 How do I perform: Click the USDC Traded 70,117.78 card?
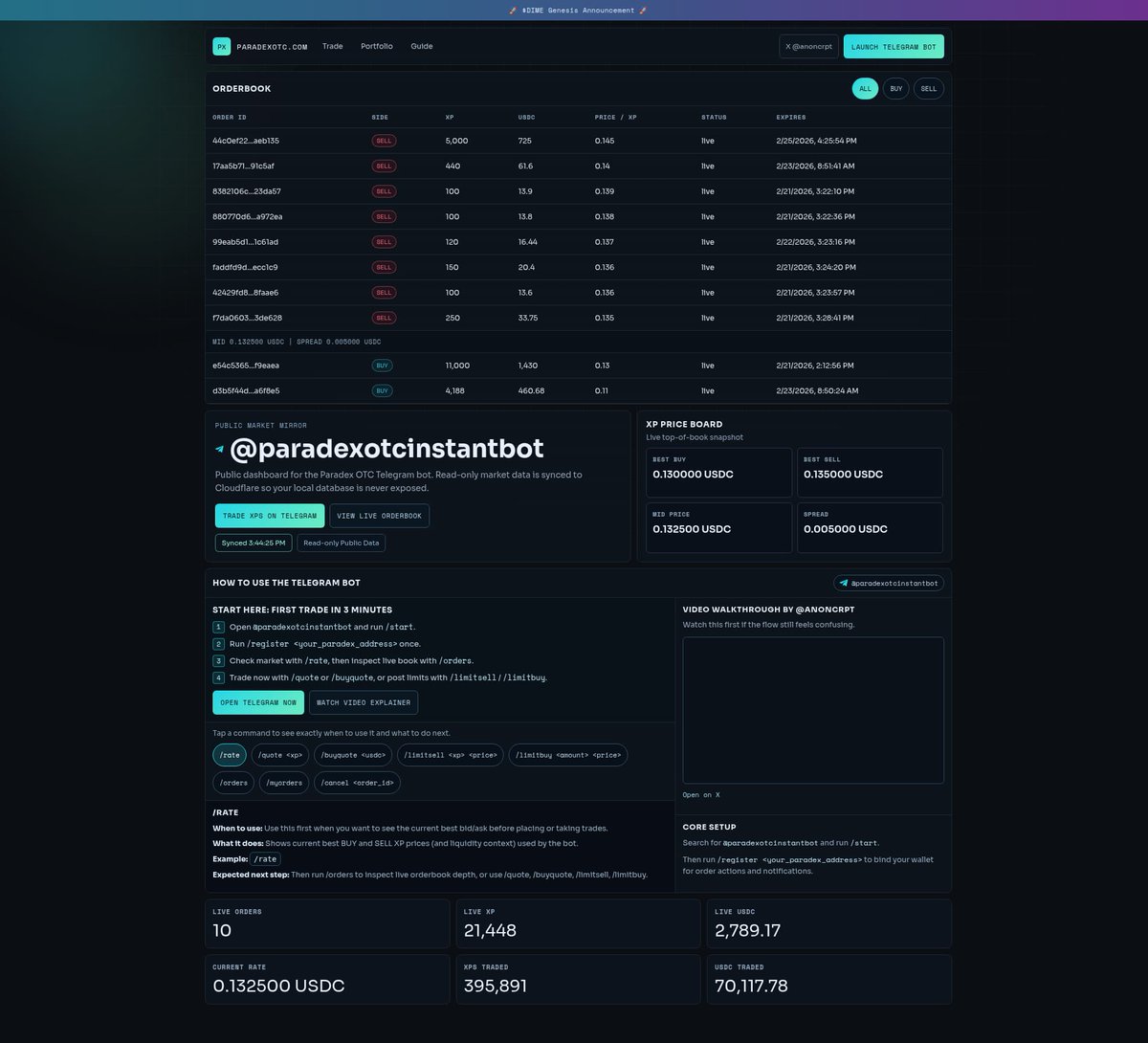coord(829,979)
